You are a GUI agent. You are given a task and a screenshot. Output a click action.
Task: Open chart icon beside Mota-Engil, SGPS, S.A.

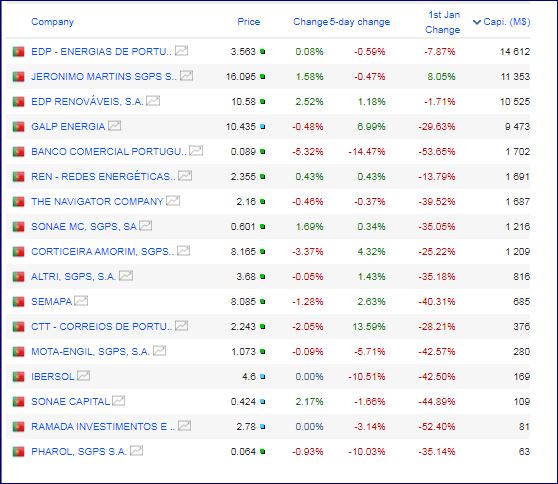tap(159, 351)
